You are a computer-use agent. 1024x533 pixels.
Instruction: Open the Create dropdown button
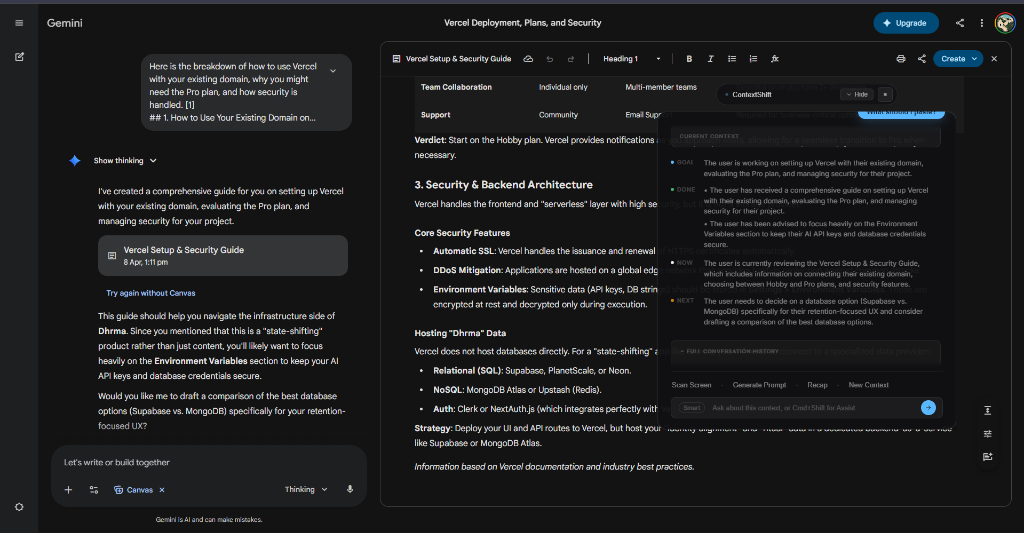tap(958, 59)
